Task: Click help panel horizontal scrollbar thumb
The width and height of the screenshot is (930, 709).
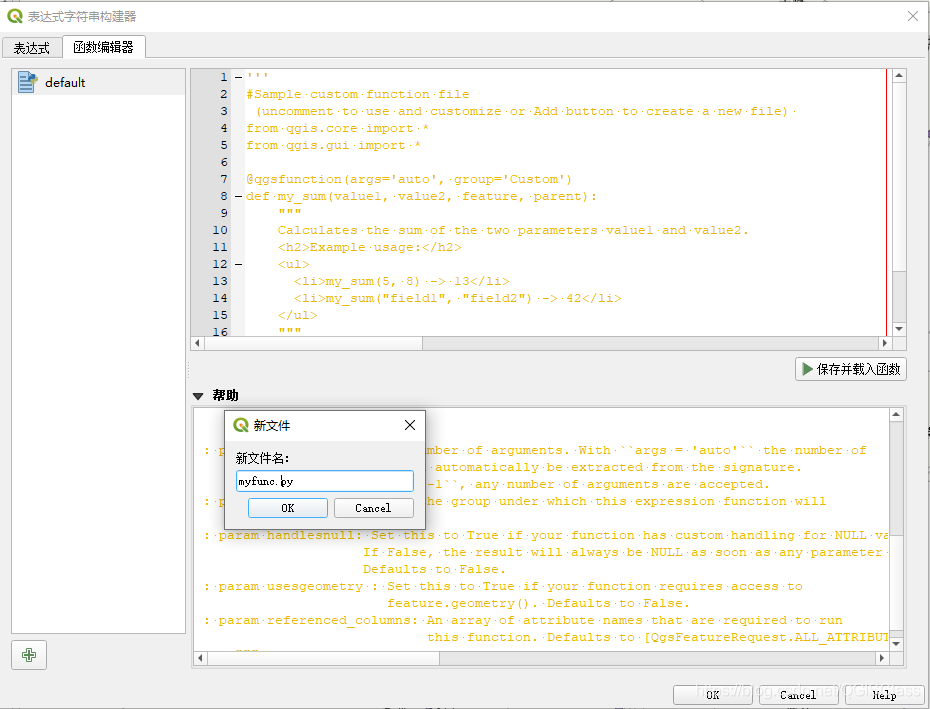Action: (323, 658)
